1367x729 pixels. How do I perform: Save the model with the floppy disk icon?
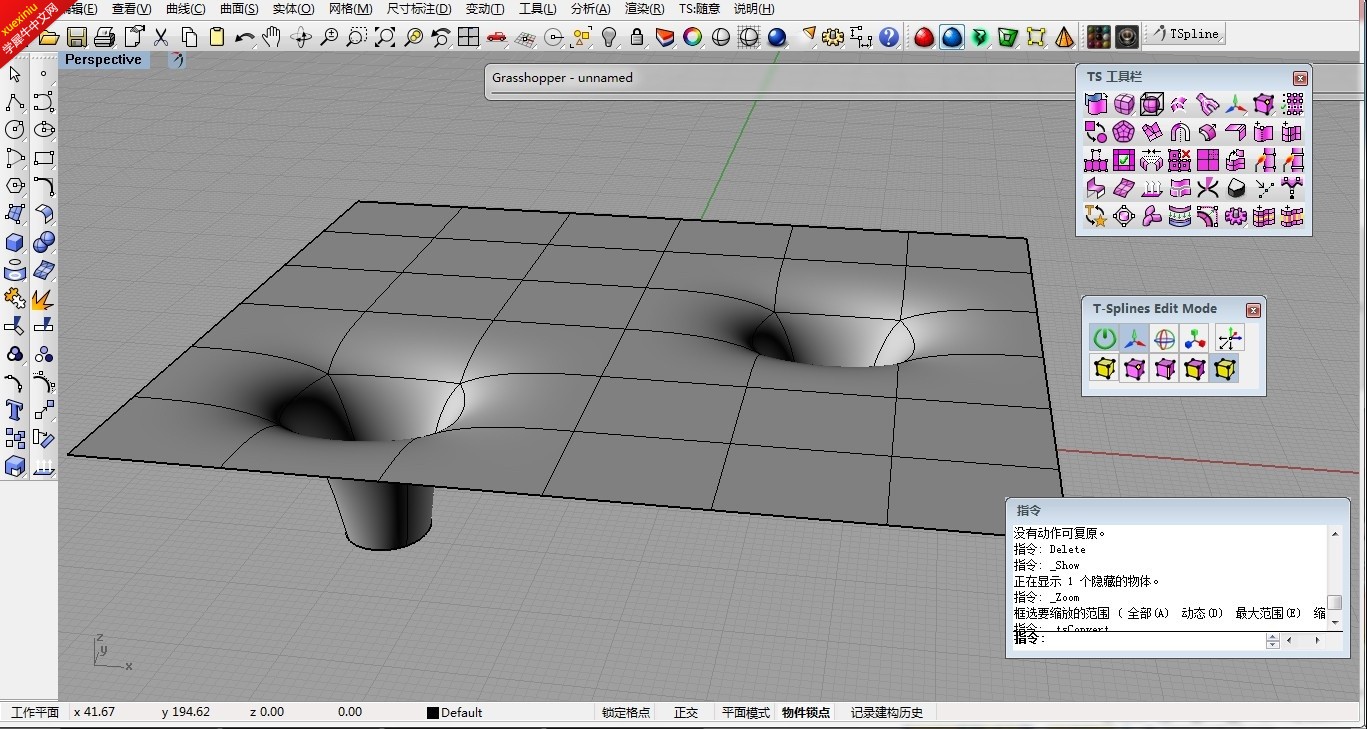77,38
